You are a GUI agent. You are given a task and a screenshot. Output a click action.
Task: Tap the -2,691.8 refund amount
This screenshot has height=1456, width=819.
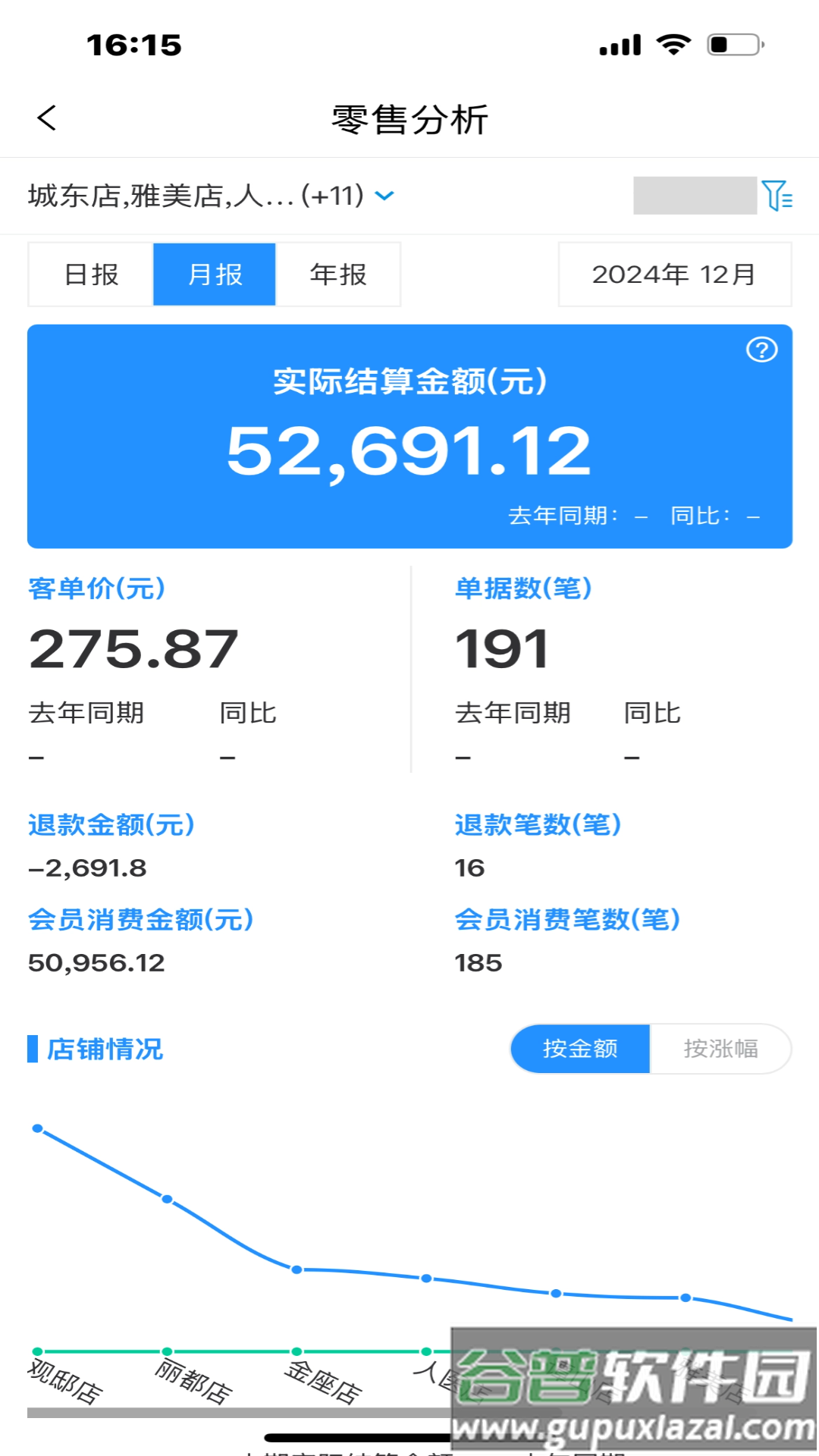(x=87, y=868)
